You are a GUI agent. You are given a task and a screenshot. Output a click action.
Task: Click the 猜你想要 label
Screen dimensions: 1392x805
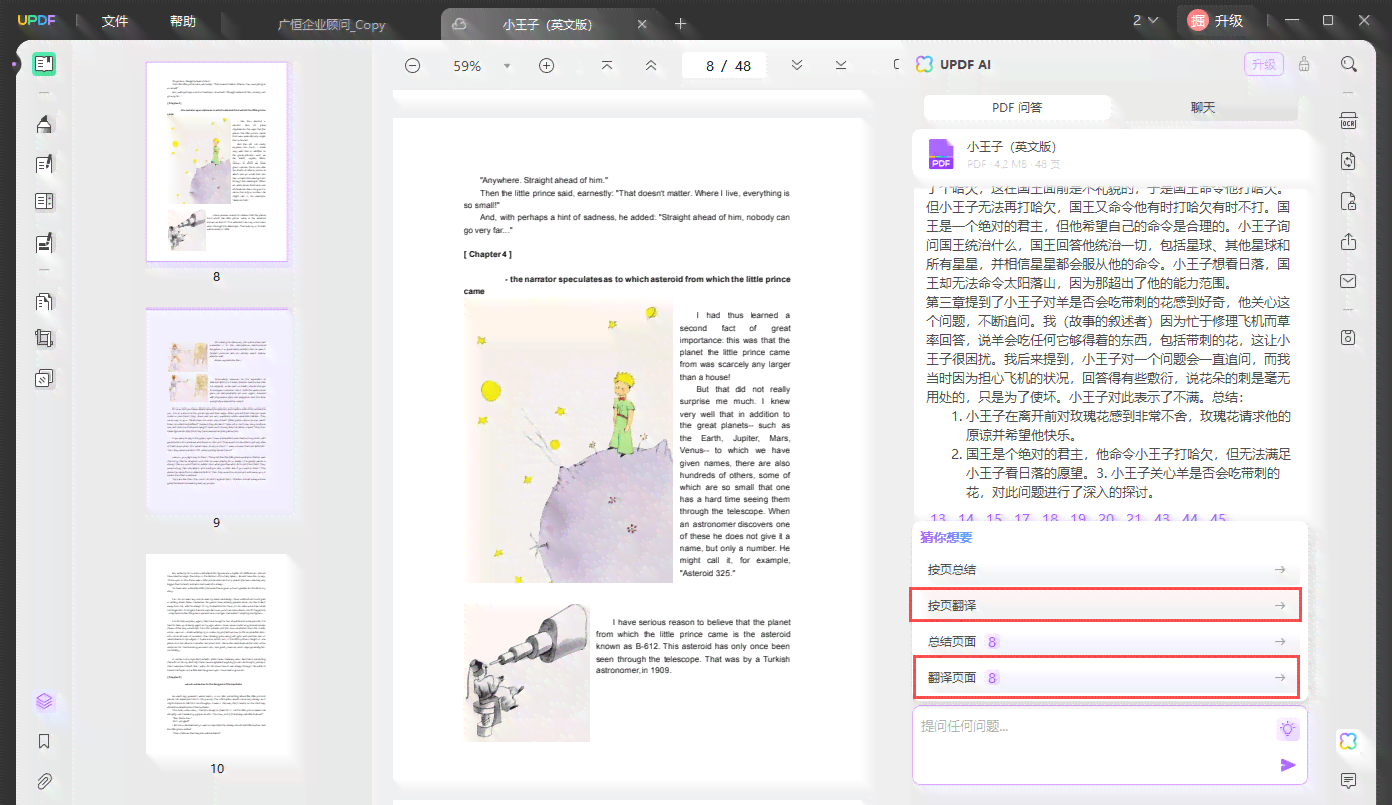[x=945, y=537]
